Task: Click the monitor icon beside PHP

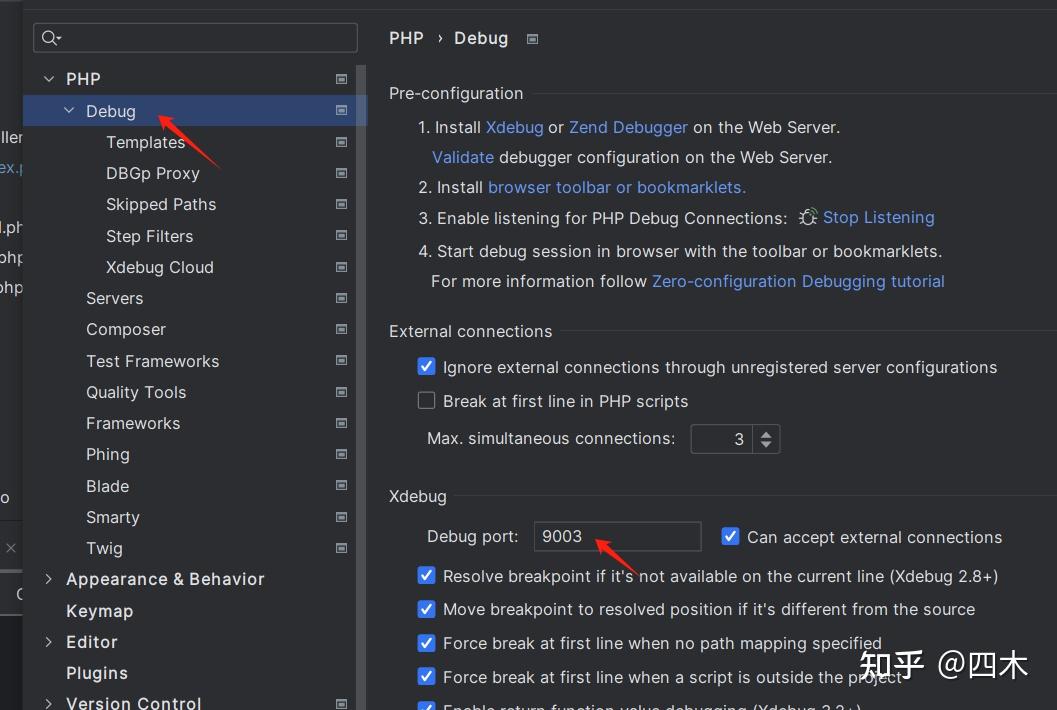Action: coord(341,78)
